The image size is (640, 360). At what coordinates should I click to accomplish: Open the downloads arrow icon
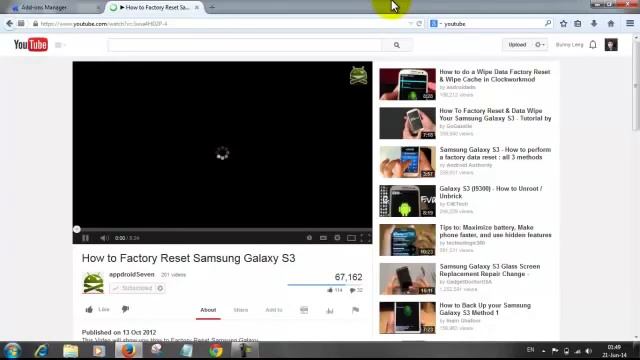pos(594,24)
